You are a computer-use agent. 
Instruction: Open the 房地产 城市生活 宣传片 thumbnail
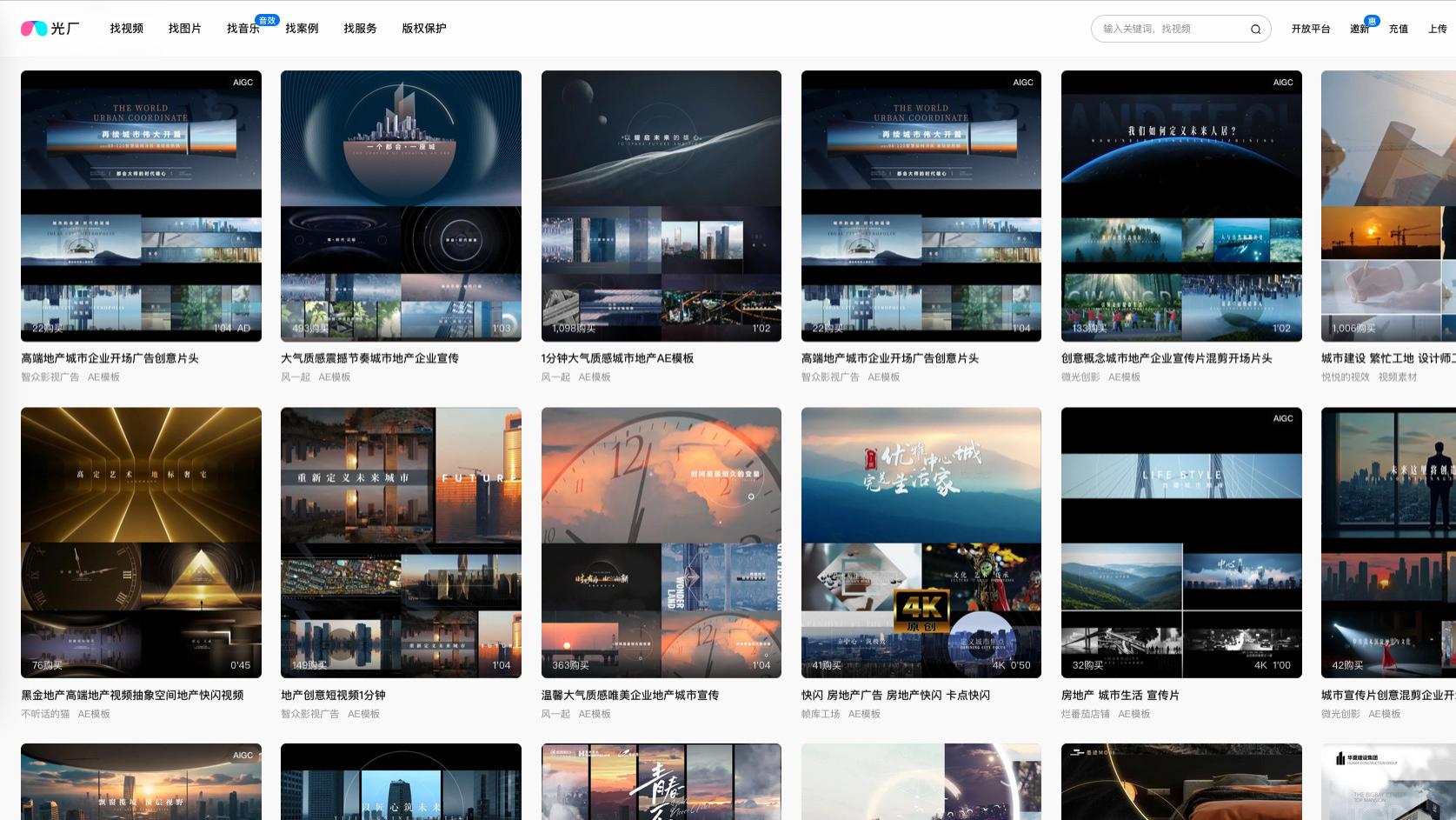pos(1181,543)
